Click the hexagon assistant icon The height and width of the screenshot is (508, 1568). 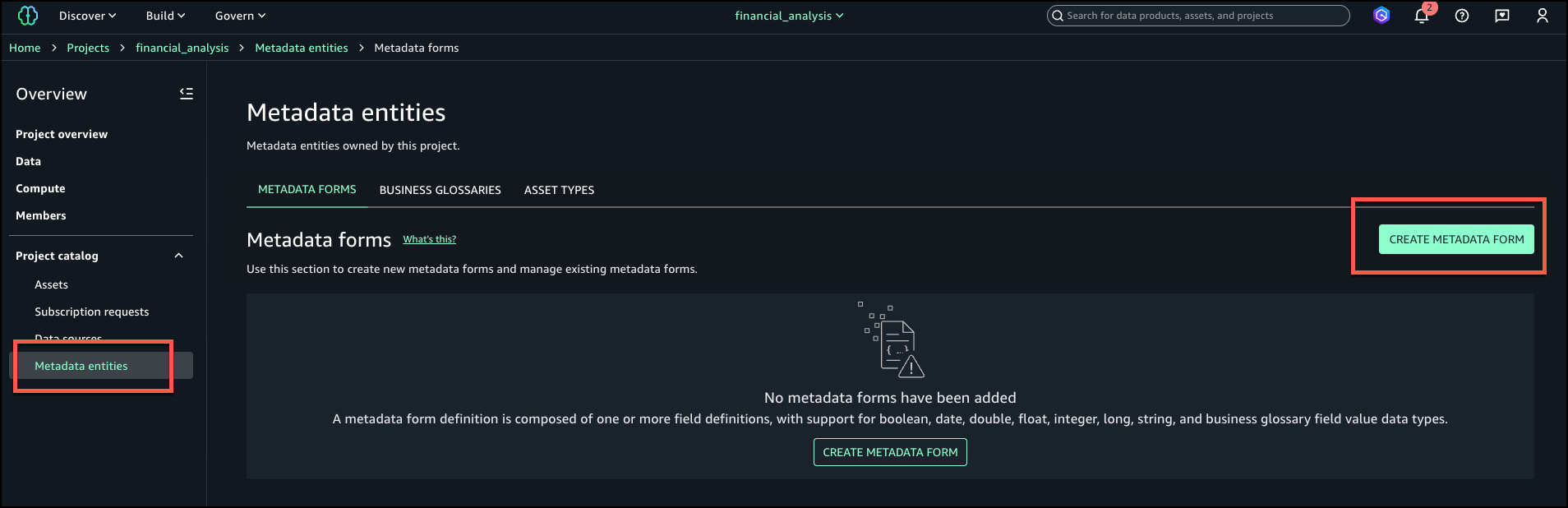coord(1381,16)
